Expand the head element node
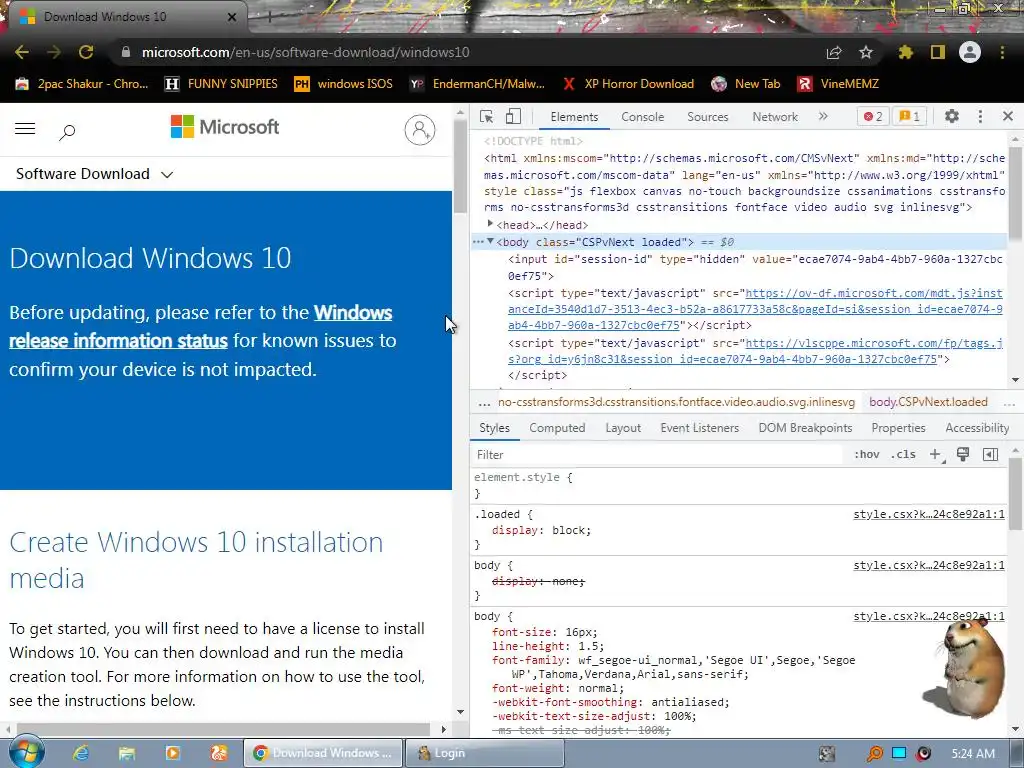 pos(490,224)
